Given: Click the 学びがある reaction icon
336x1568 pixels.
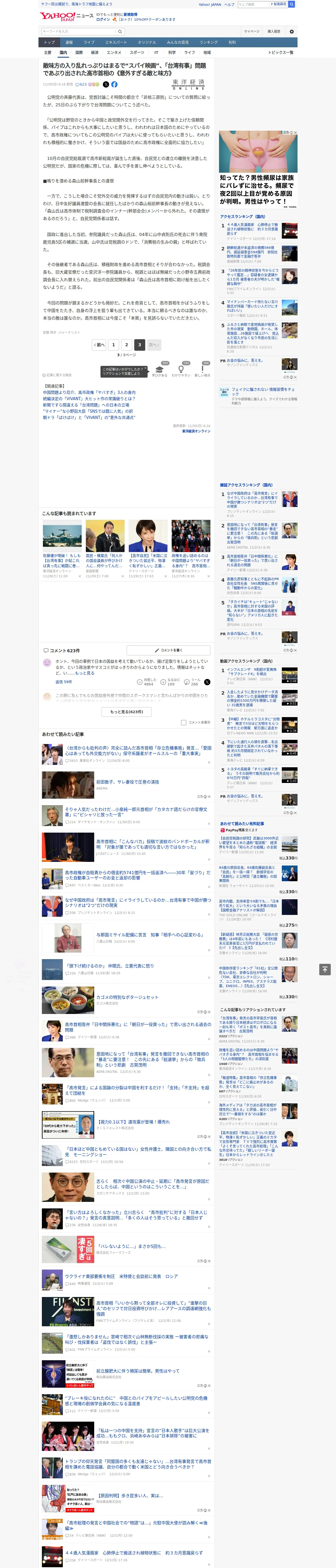Looking at the screenshot, I should click(160, 370).
